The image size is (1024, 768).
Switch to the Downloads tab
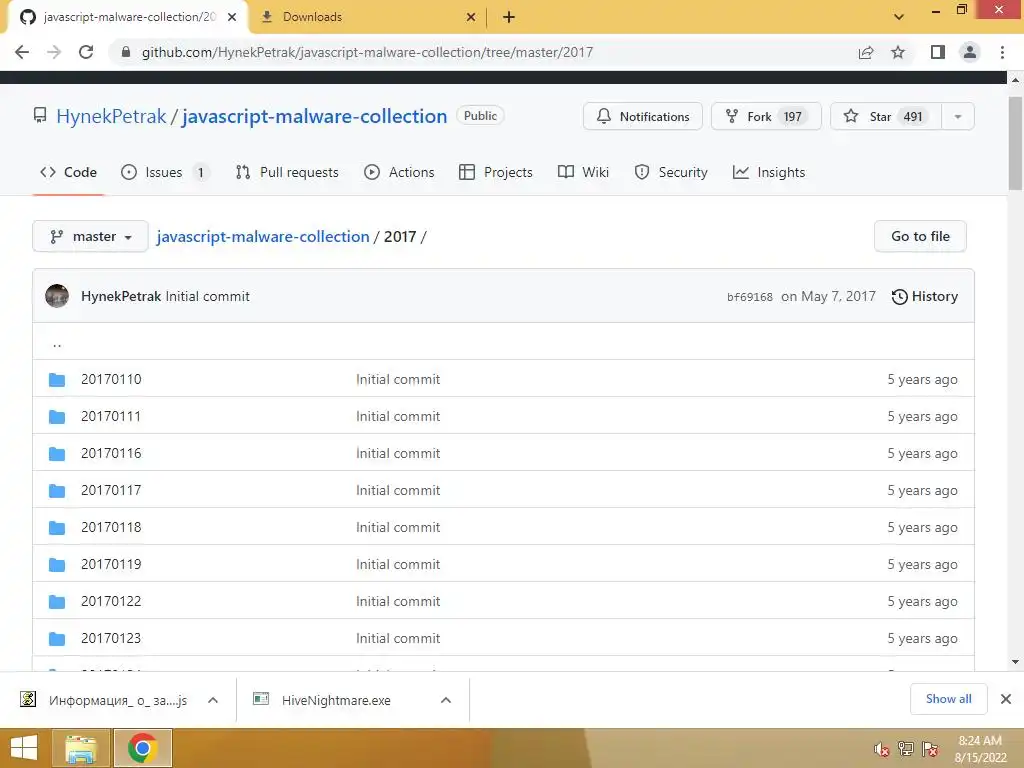(366, 17)
